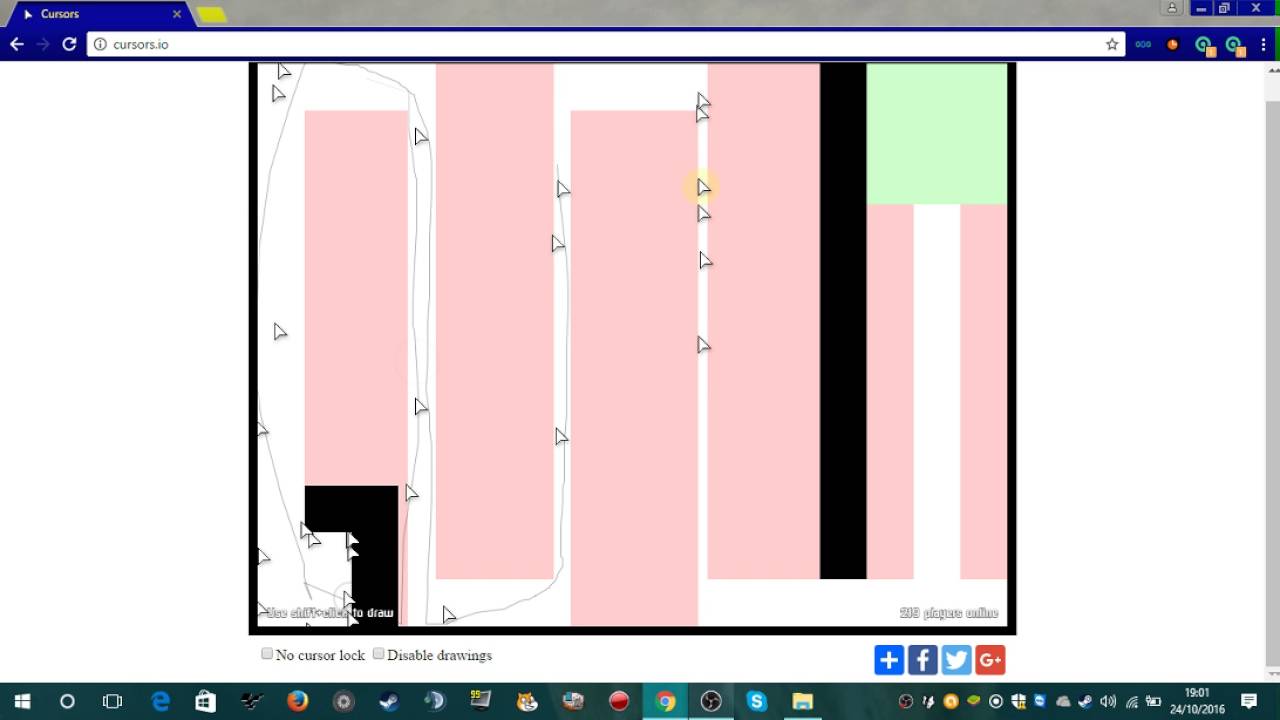
Task: Launch Microsoft Edge from taskbar
Action: coord(160,701)
